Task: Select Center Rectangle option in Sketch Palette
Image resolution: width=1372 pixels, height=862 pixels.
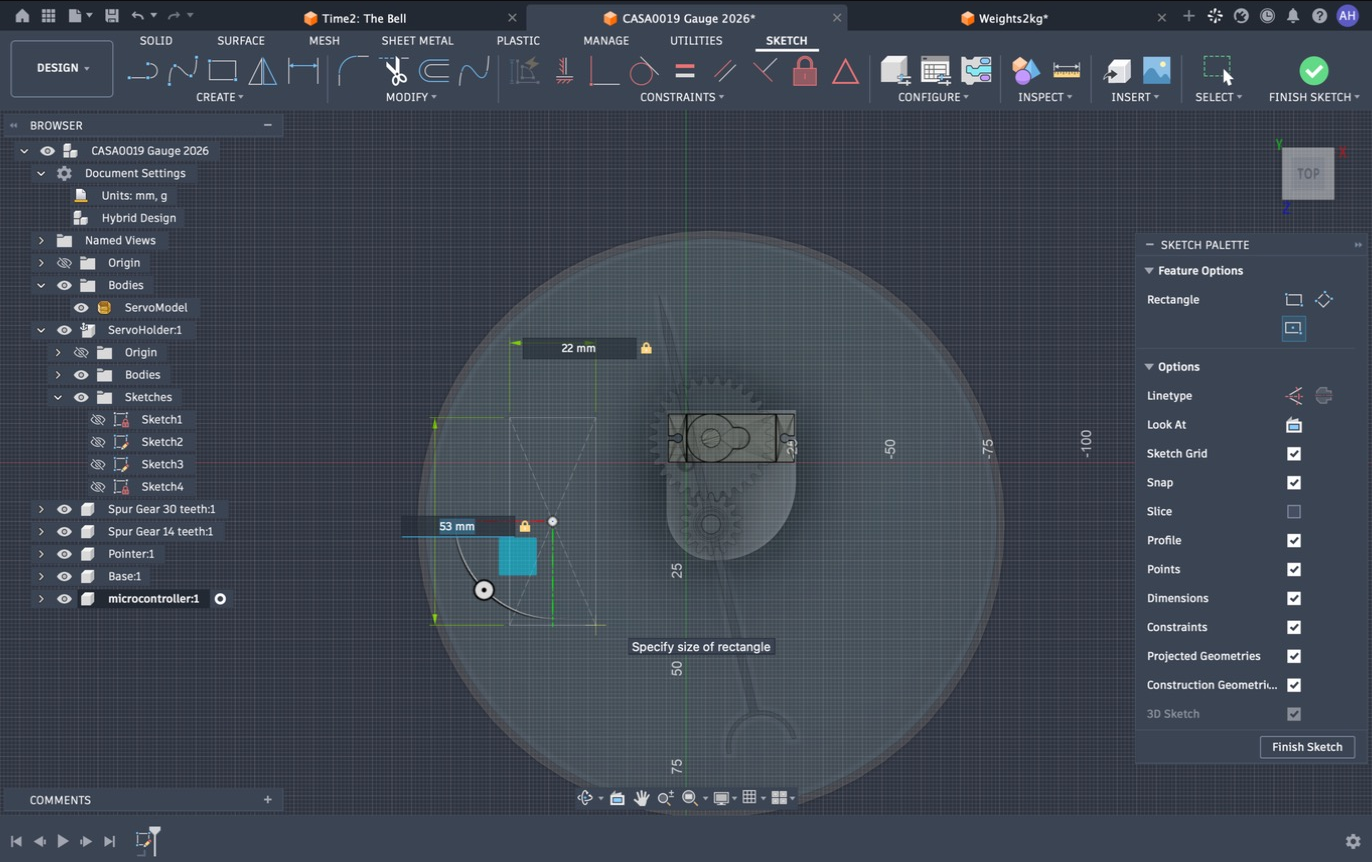Action: click(1293, 328)
